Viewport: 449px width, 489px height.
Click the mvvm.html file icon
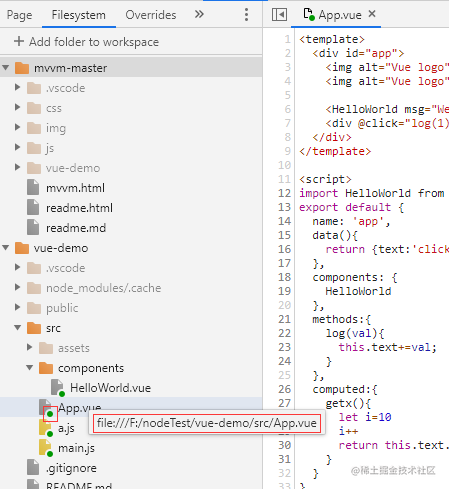pos(33,188)
